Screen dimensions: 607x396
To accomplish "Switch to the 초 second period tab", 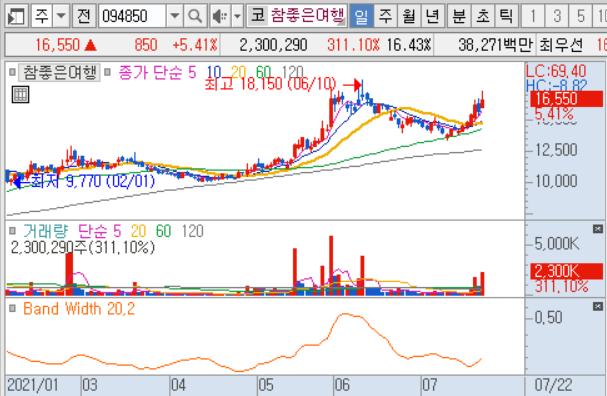I will (x=483, y=16).
